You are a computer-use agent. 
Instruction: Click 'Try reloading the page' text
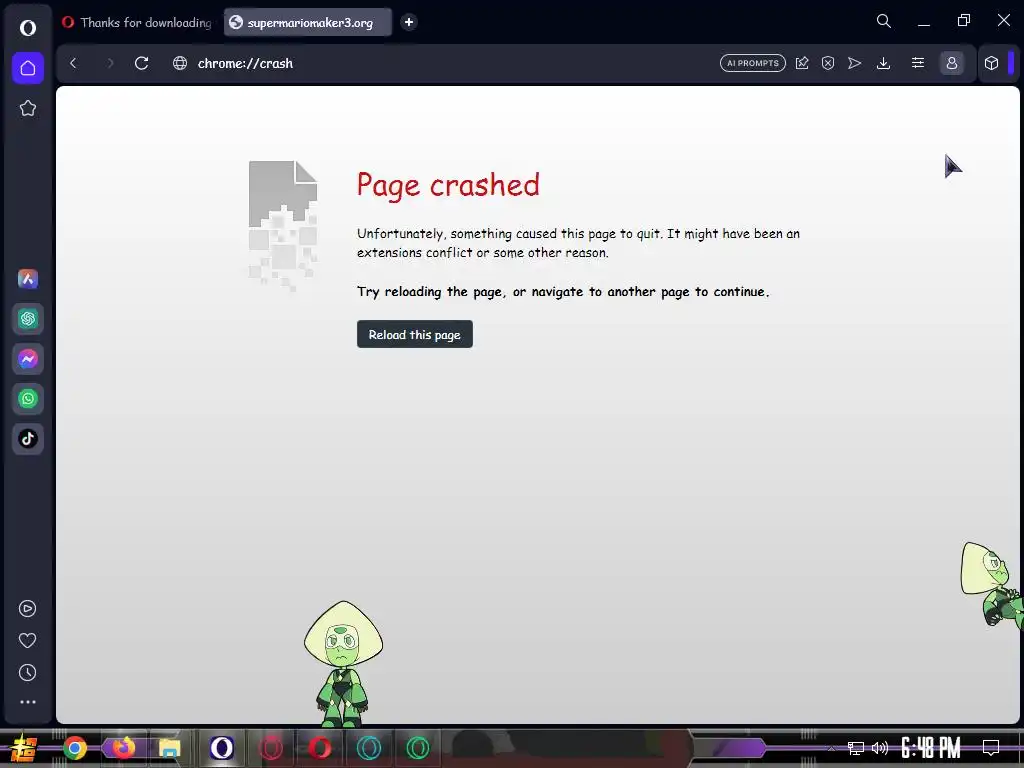(563, 292)
